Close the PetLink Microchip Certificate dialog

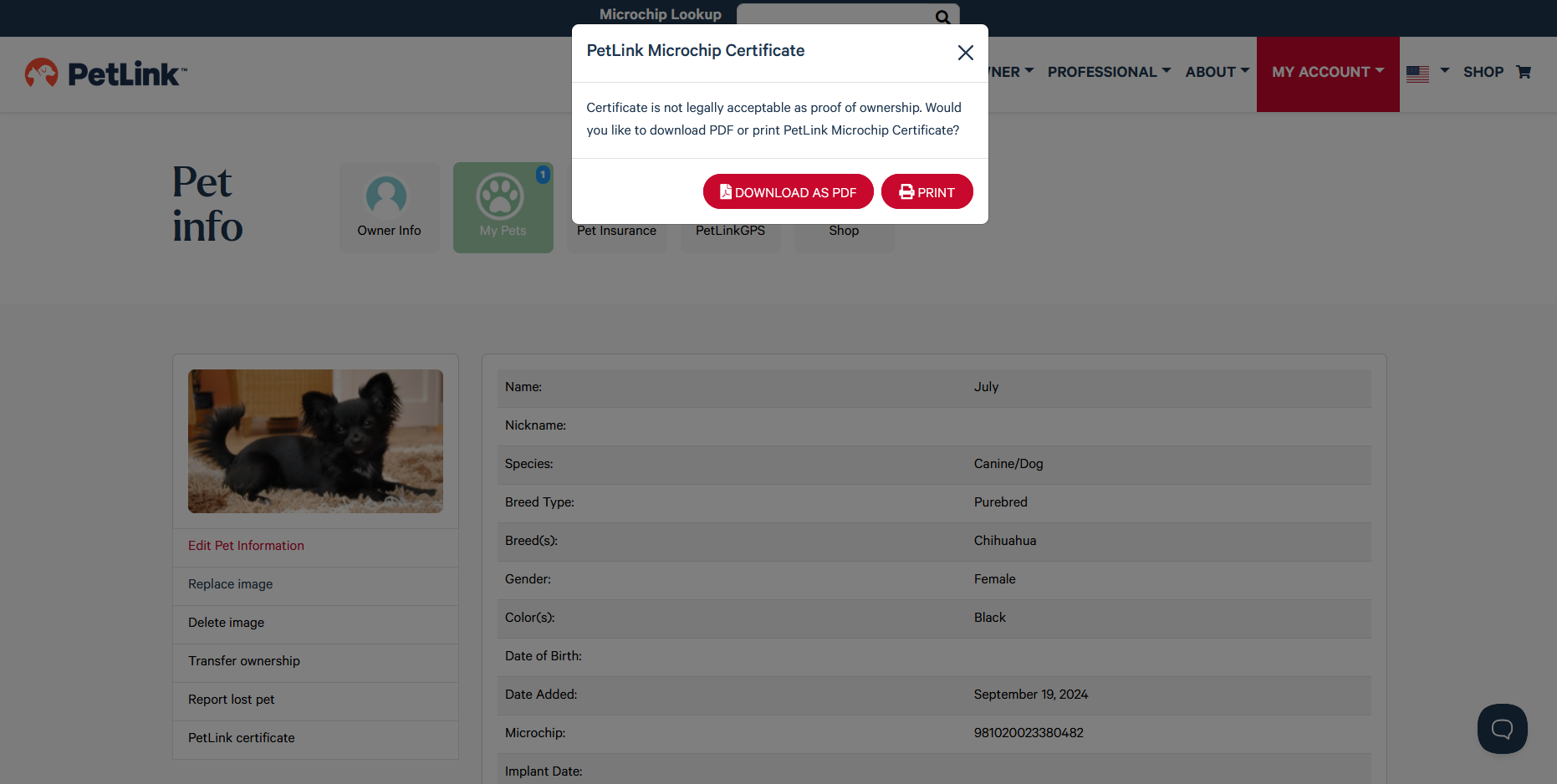point(965,53)
